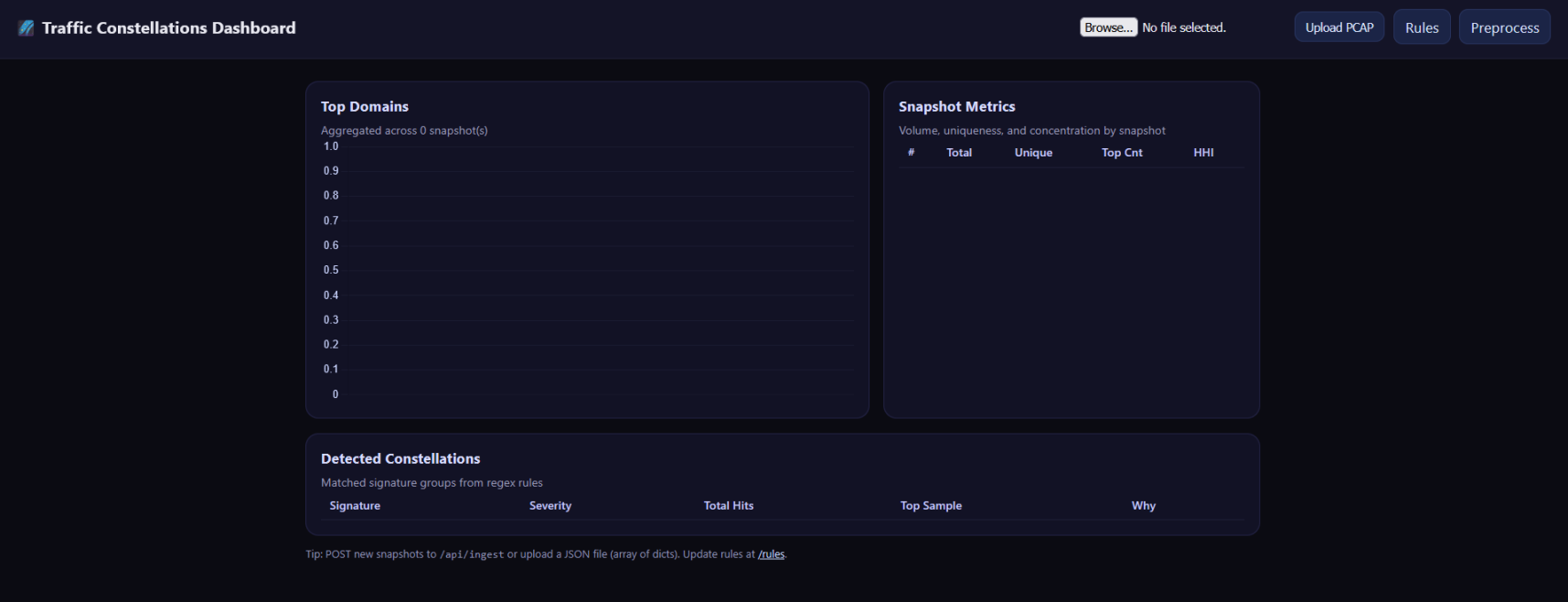Click the dashboard logo icon

pos(27,27)
